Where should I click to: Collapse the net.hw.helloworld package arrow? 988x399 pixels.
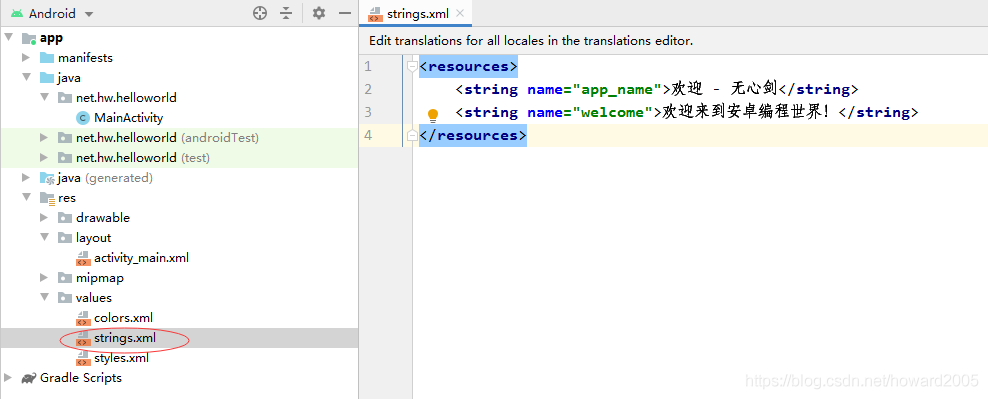(44, 98)
